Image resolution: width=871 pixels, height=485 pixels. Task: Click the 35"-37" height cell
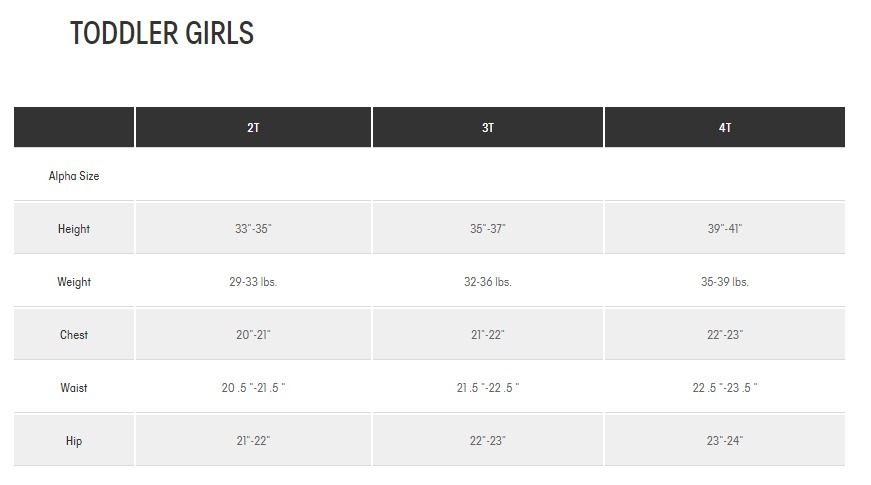pyautogui.click(x=488, y=229)
